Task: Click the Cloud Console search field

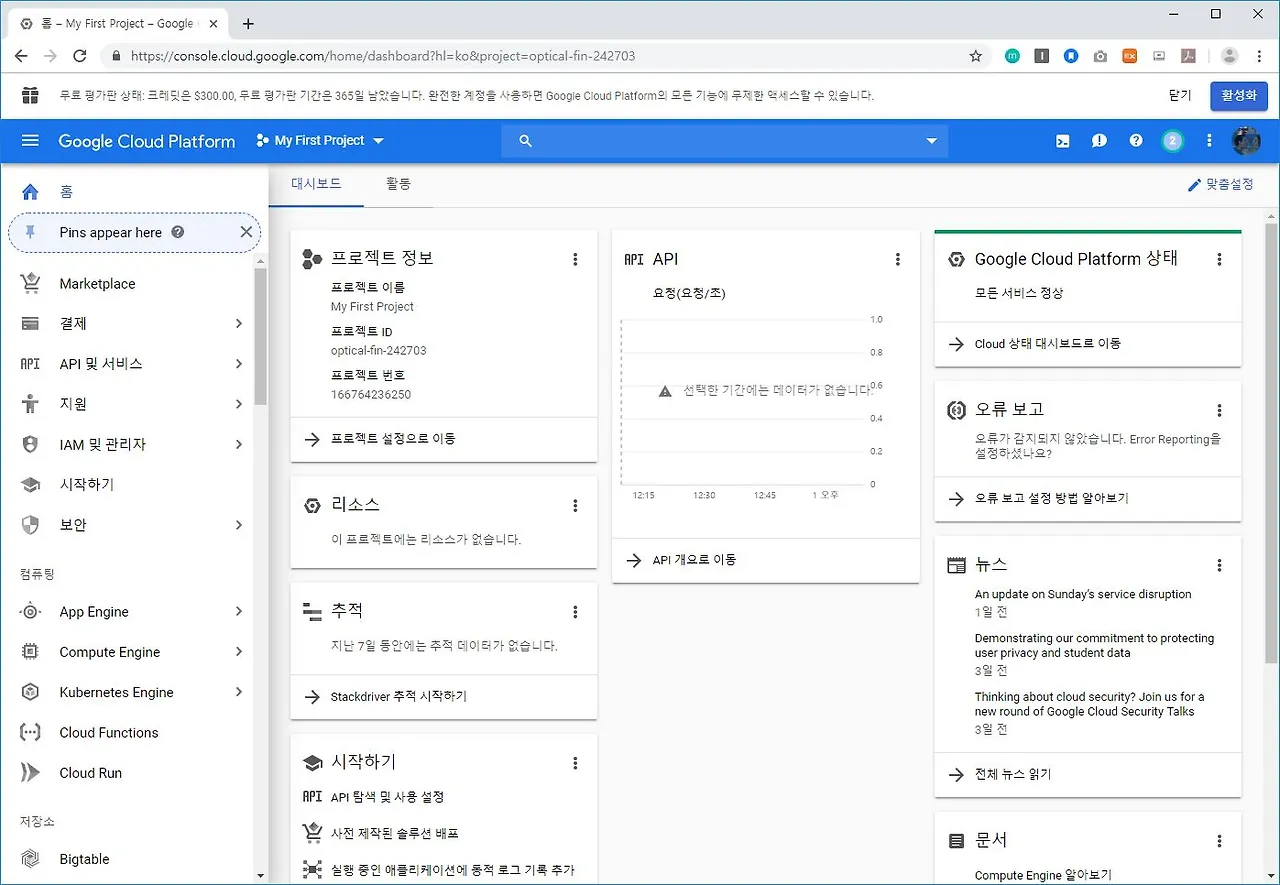Action: (x=725, y=141)
